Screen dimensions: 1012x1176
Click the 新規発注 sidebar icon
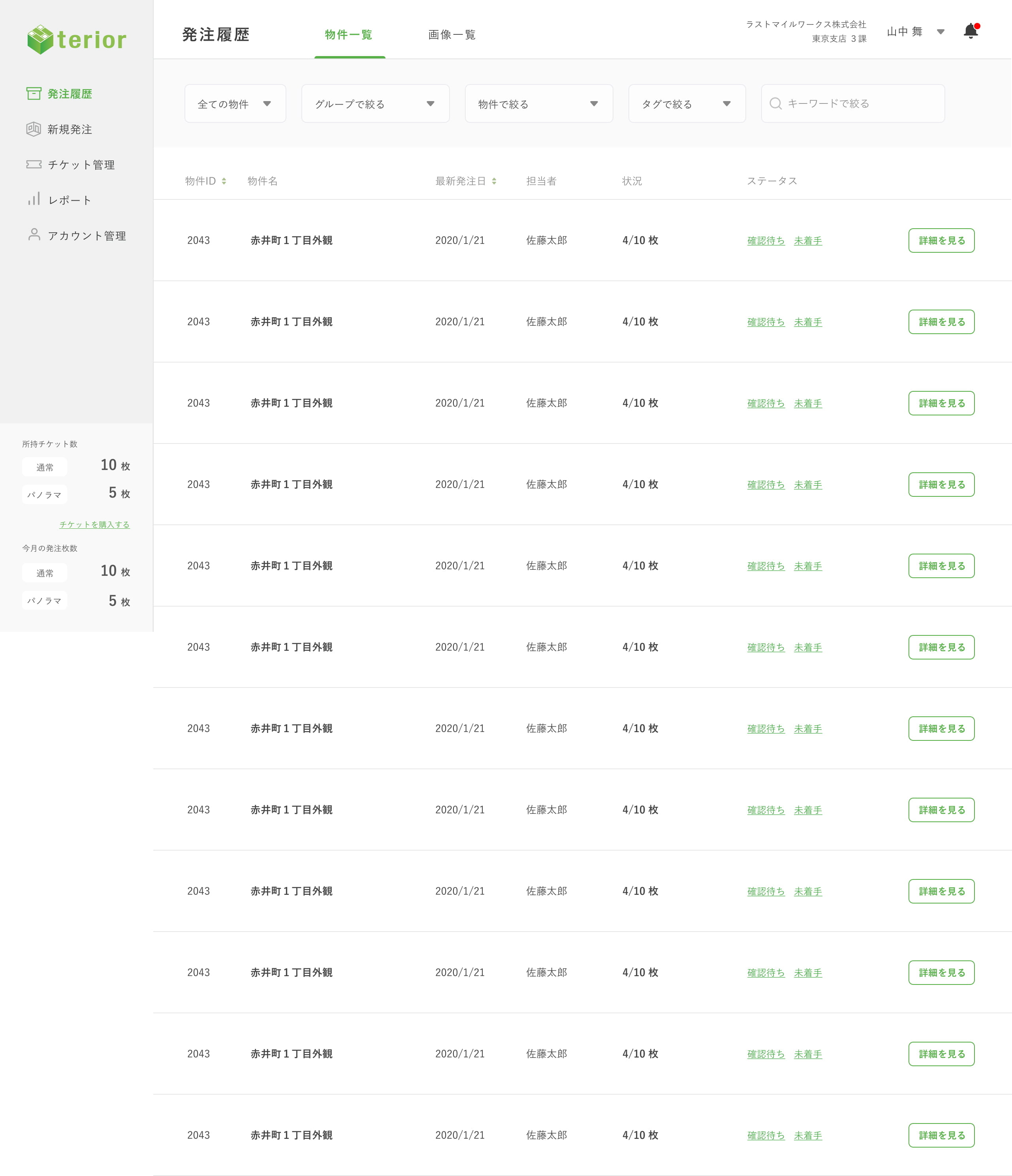(34, 129)
